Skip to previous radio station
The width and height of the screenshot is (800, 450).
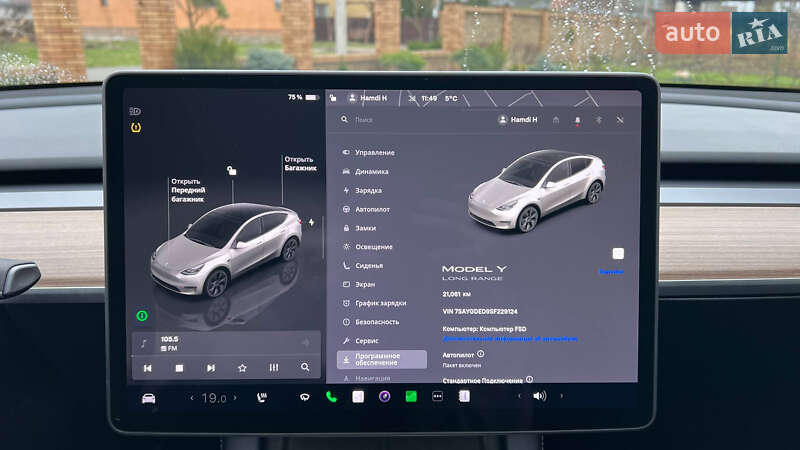point(147,368)
